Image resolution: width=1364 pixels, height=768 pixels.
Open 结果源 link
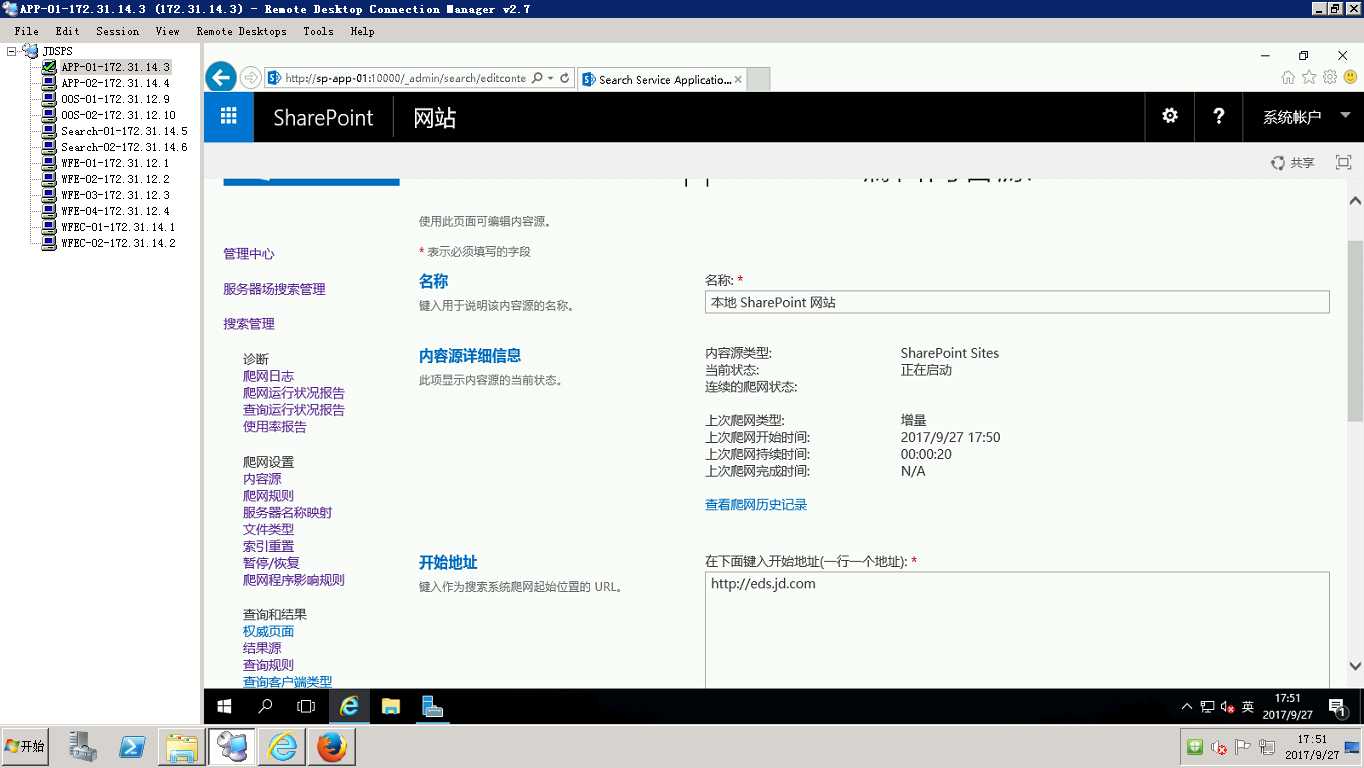coord(262,648)
